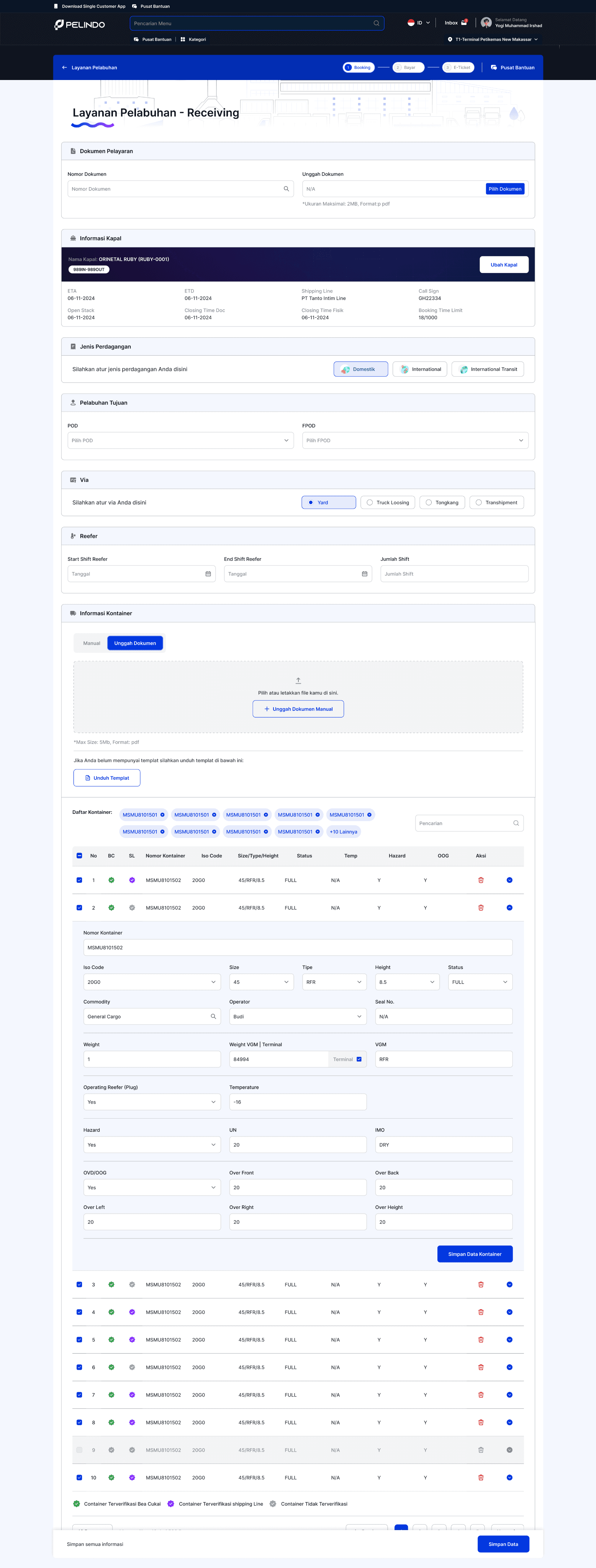Click search icon in Nomor Dokumen field

[x=286, y=189]
